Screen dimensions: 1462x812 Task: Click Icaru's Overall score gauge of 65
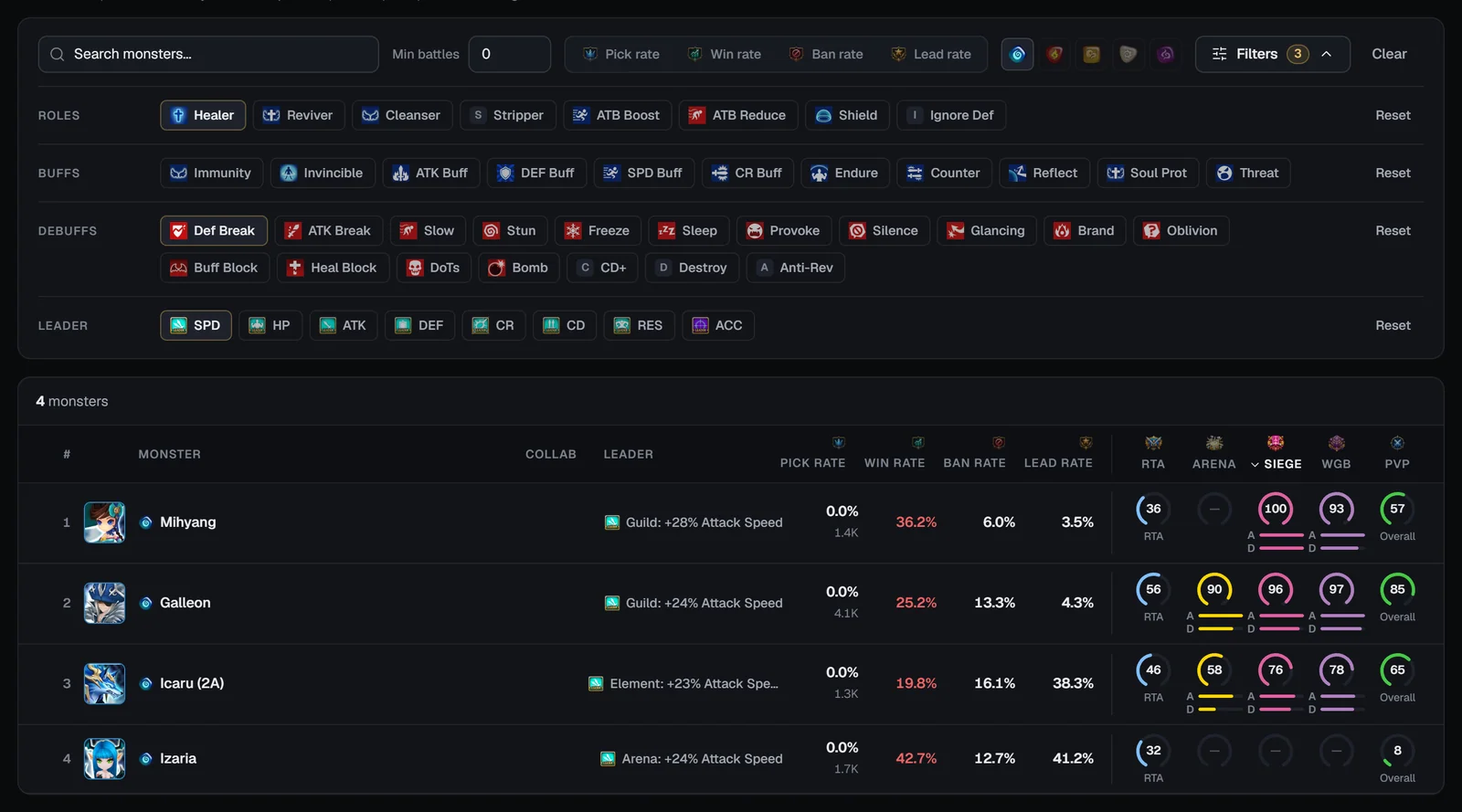point(1397,670)
